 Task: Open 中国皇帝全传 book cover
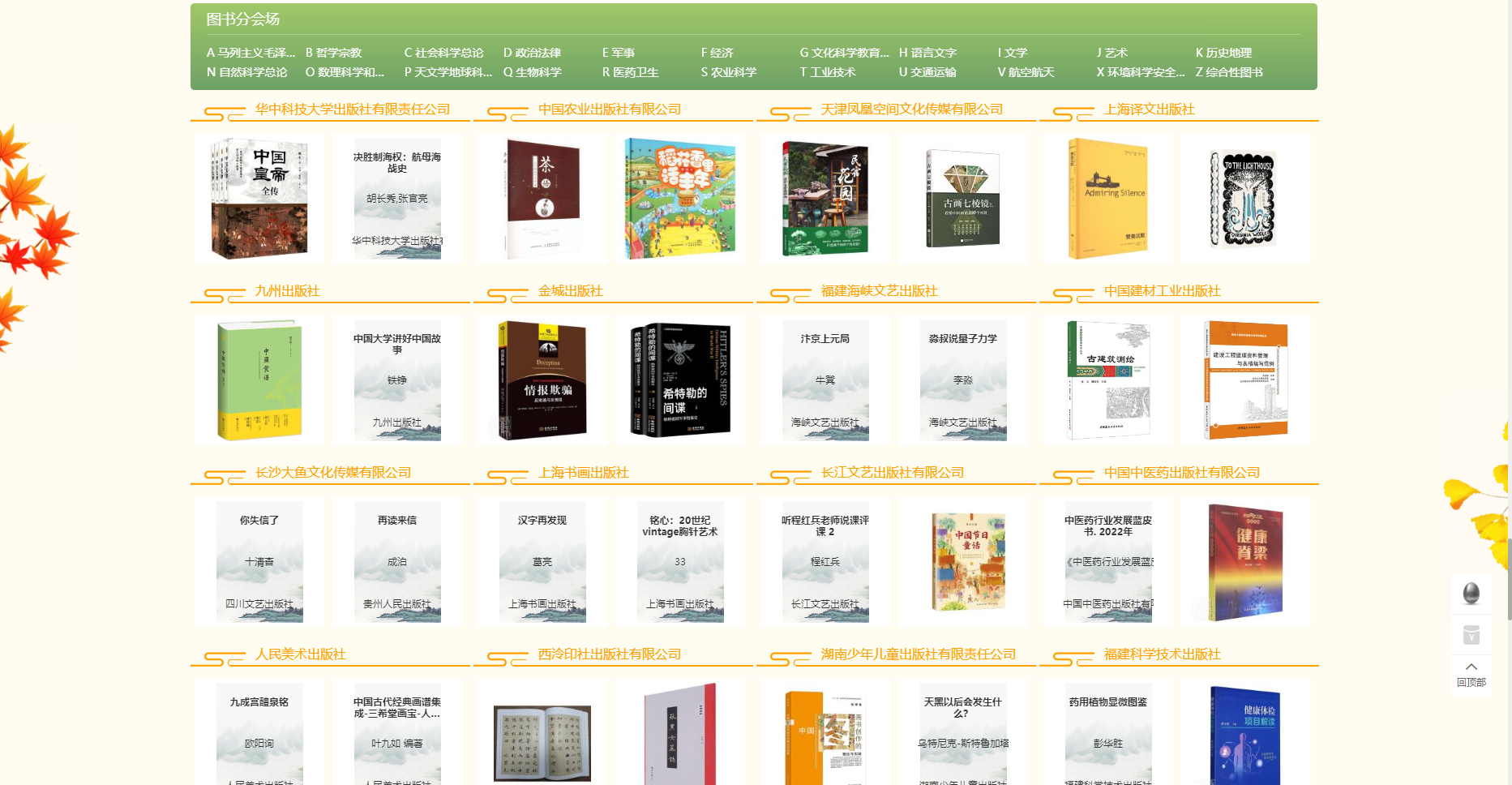coord(259,199)
